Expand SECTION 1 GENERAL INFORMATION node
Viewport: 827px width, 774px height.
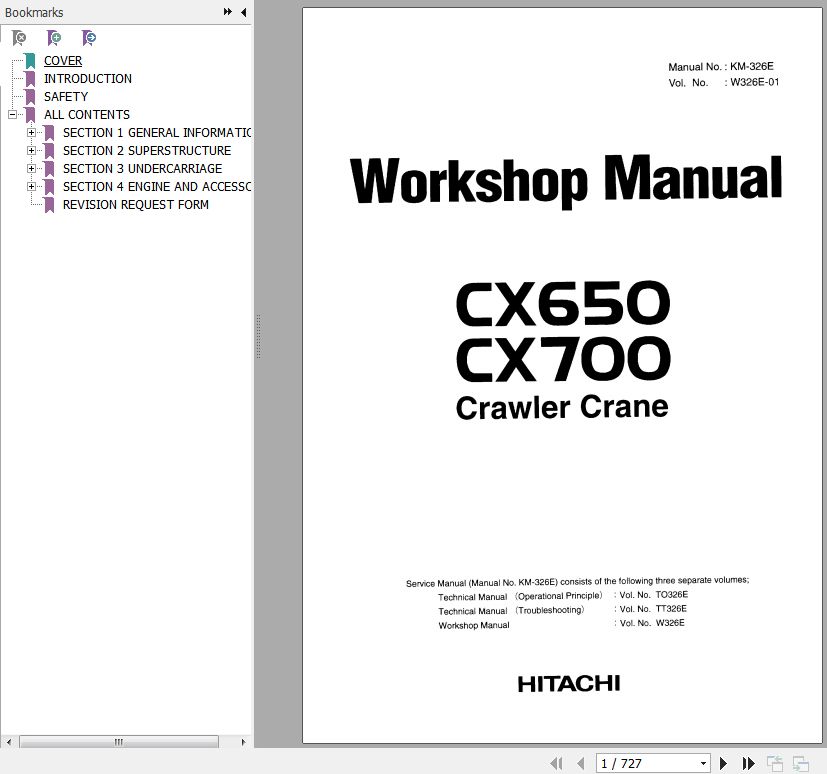[31, 132]
